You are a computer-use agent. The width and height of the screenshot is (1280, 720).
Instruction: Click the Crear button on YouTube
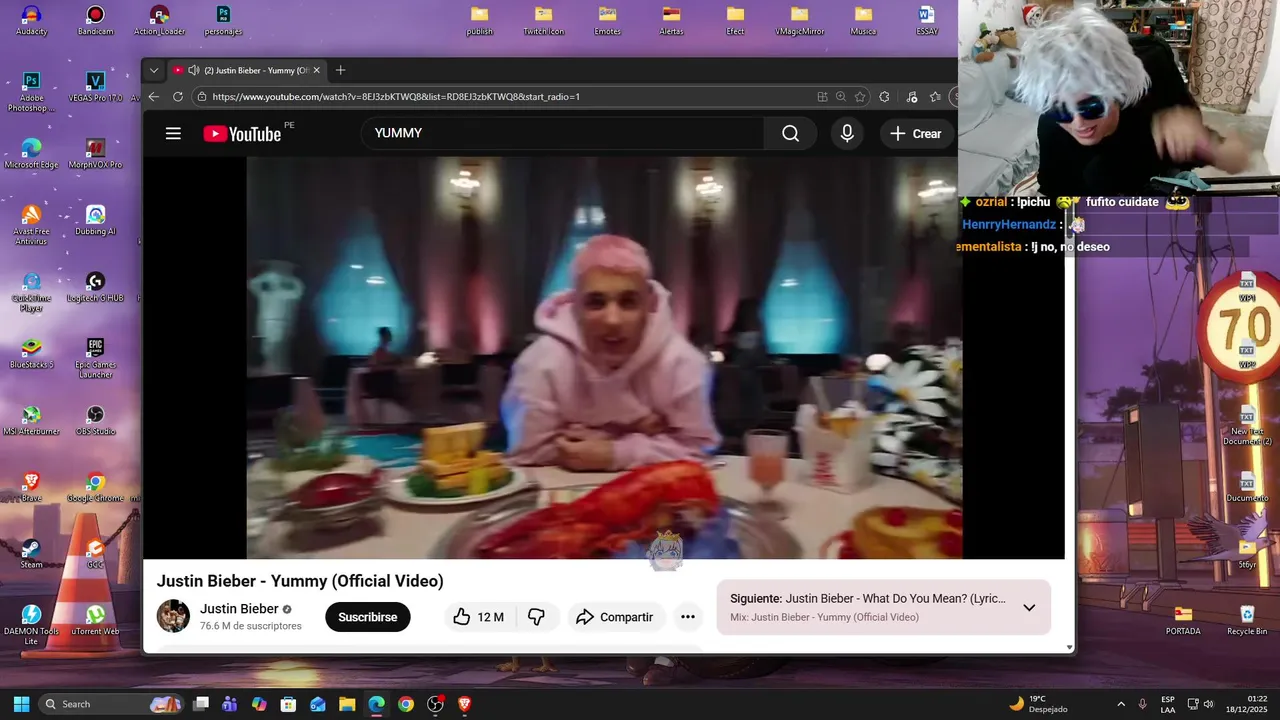coord(916,133)
